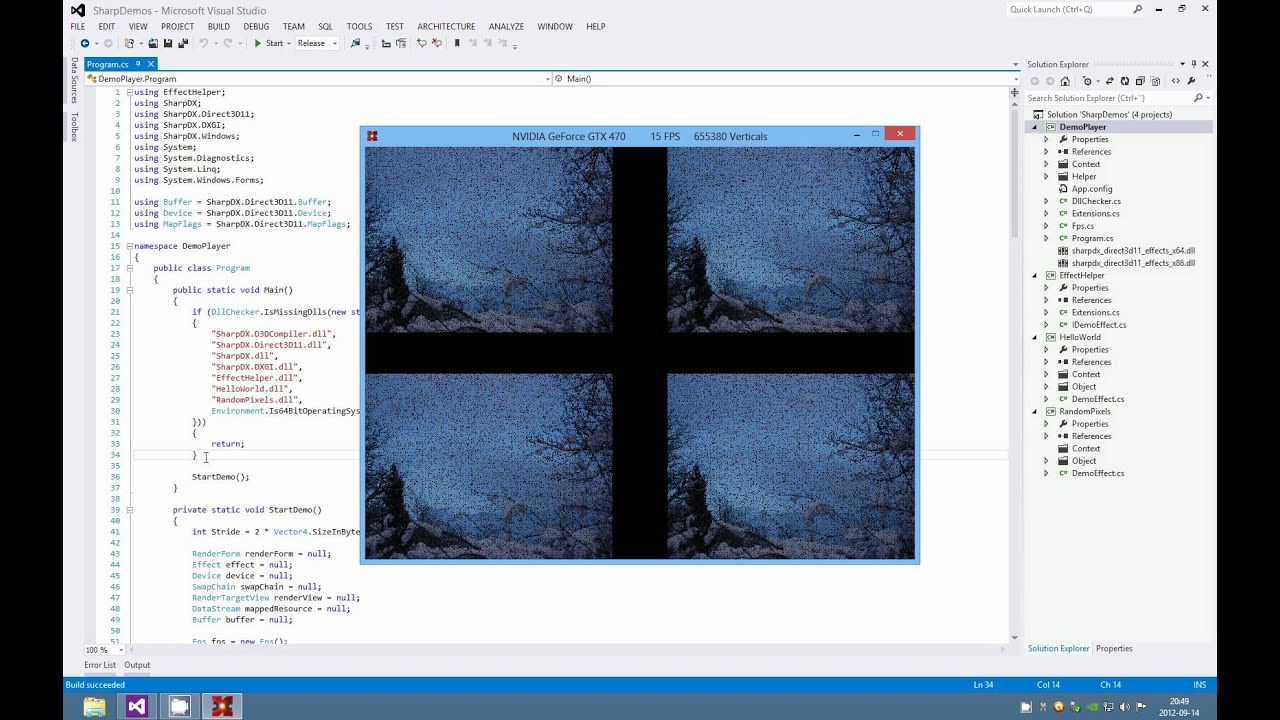Click the rendered scene in the NVIDIA GeForce GTX 470 window
Screen dimensions: 1280x720
click(x=639, y=353)
